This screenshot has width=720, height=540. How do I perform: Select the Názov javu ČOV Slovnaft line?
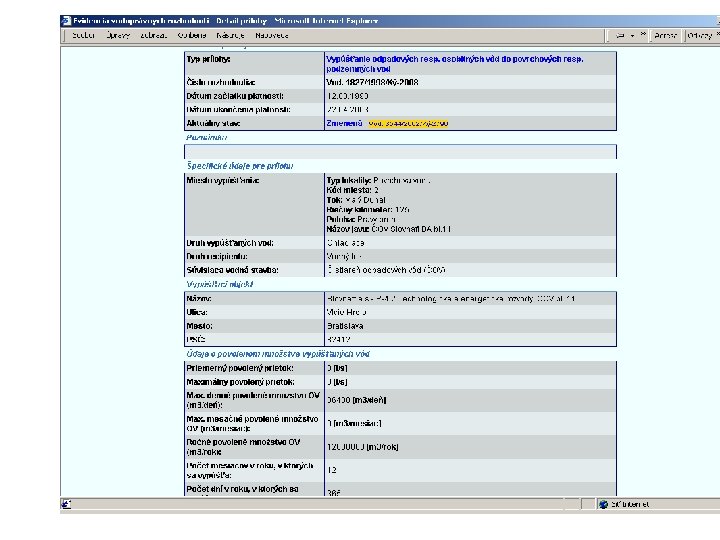[388, 229]
